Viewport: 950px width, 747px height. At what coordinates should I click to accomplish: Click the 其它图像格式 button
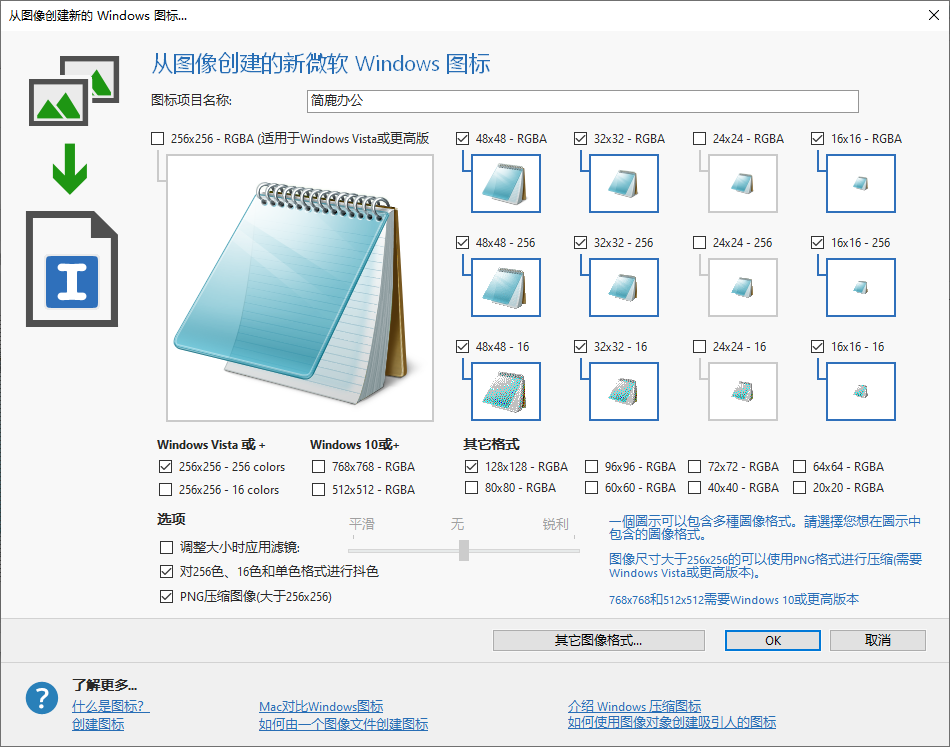tap(599, 640)
